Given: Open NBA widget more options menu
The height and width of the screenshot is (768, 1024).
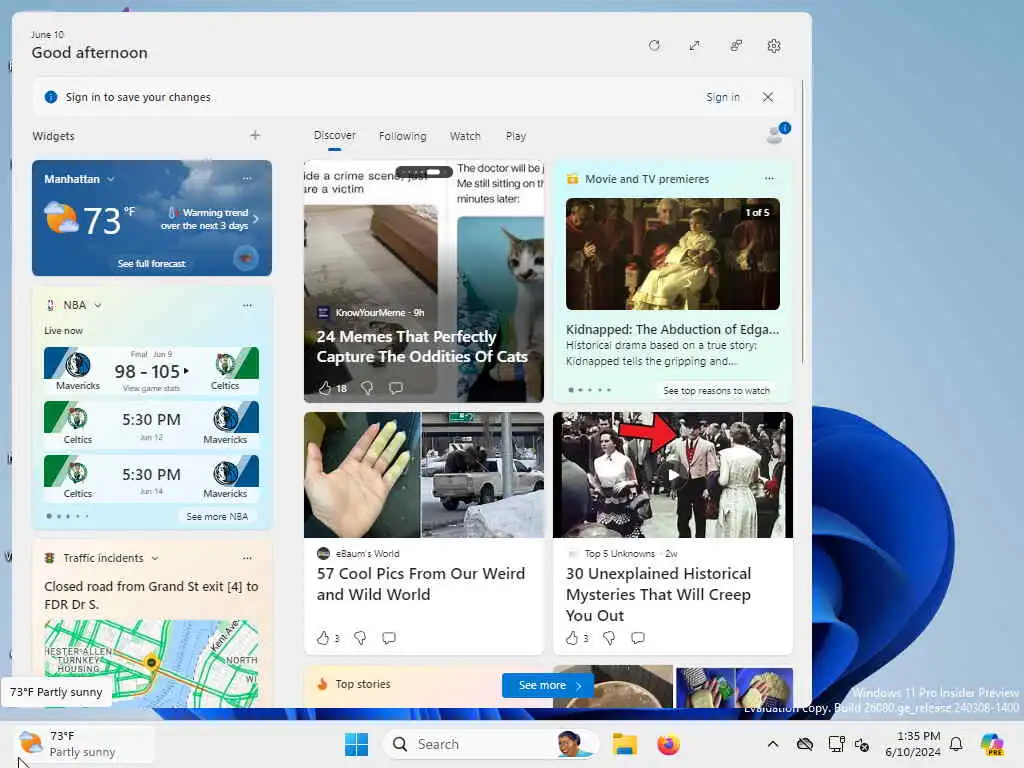Looking at the screenshot, I should tap(247, 305).
